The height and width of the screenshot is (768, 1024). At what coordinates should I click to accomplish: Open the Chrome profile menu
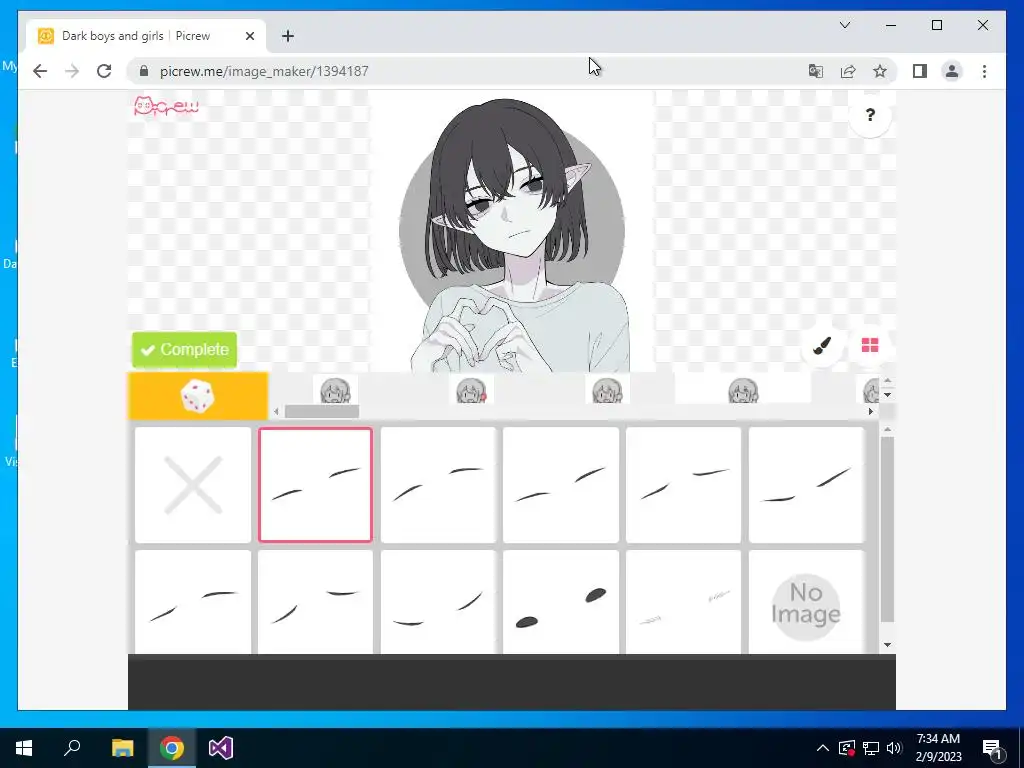pyautogui.click(x=952, y=71)
